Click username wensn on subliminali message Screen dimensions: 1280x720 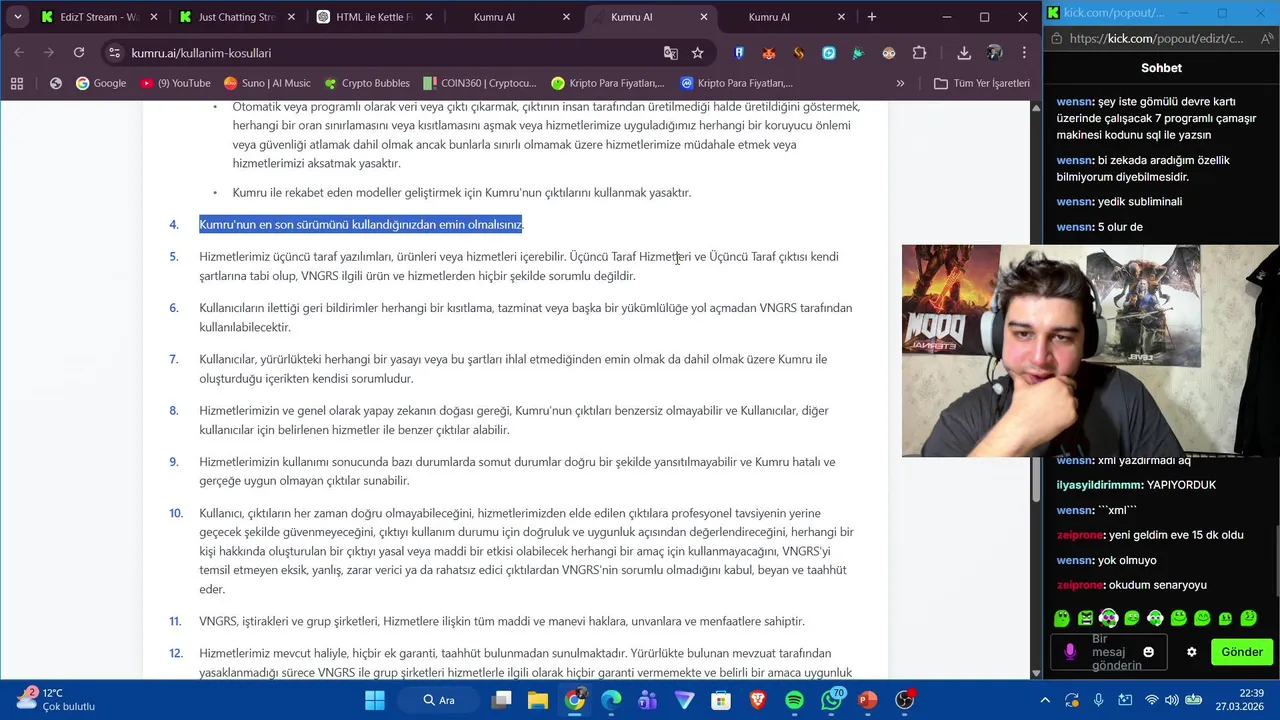click(1074, 202)
